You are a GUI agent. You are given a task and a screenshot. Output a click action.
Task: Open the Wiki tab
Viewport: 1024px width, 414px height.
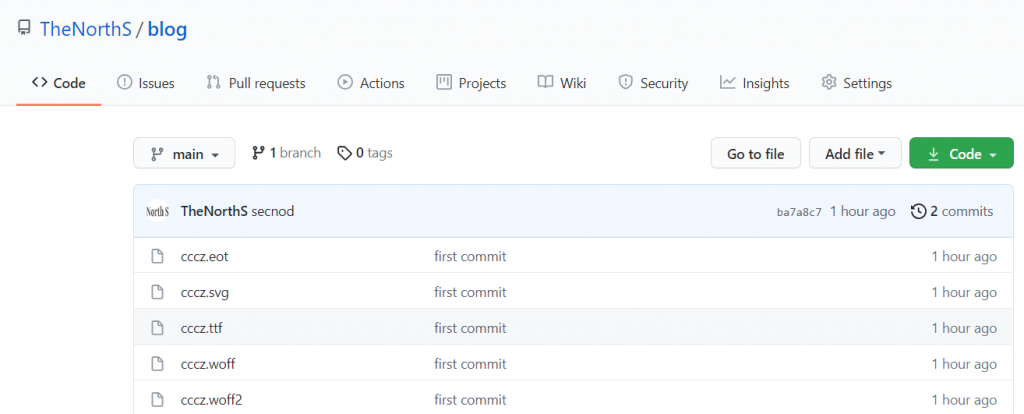point(562,83)
